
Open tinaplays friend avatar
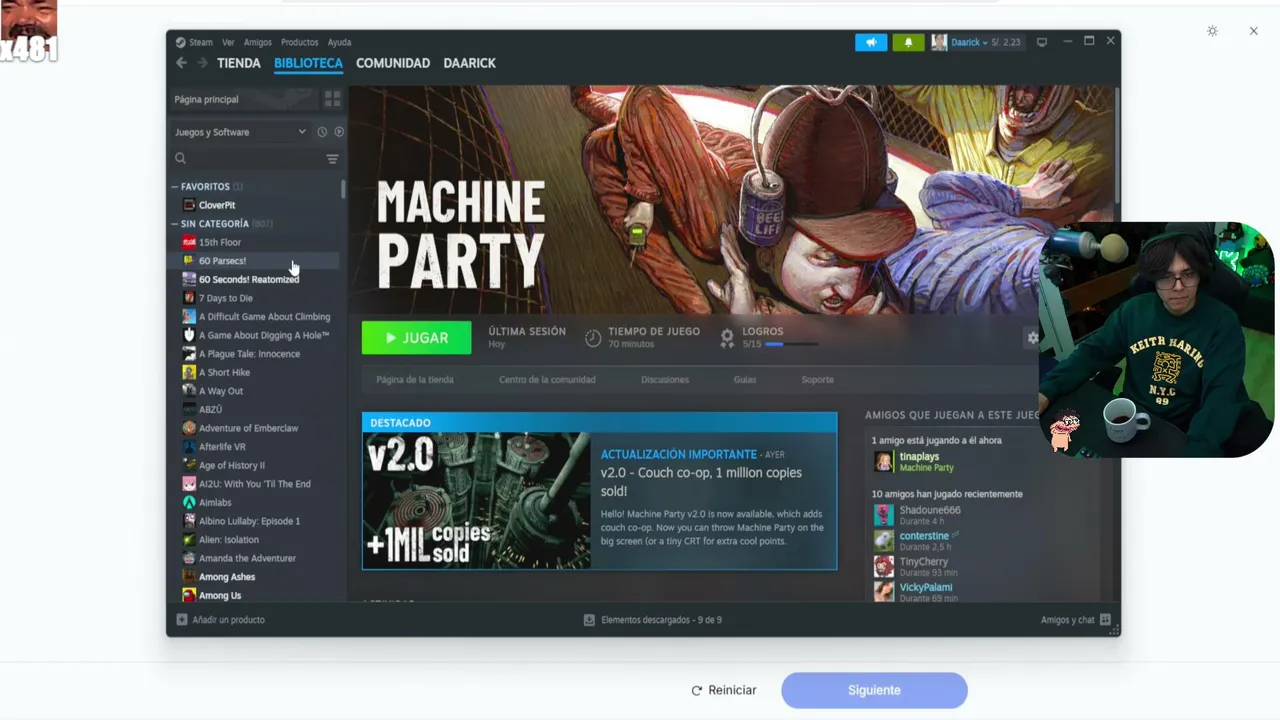[x=884, y=461]
